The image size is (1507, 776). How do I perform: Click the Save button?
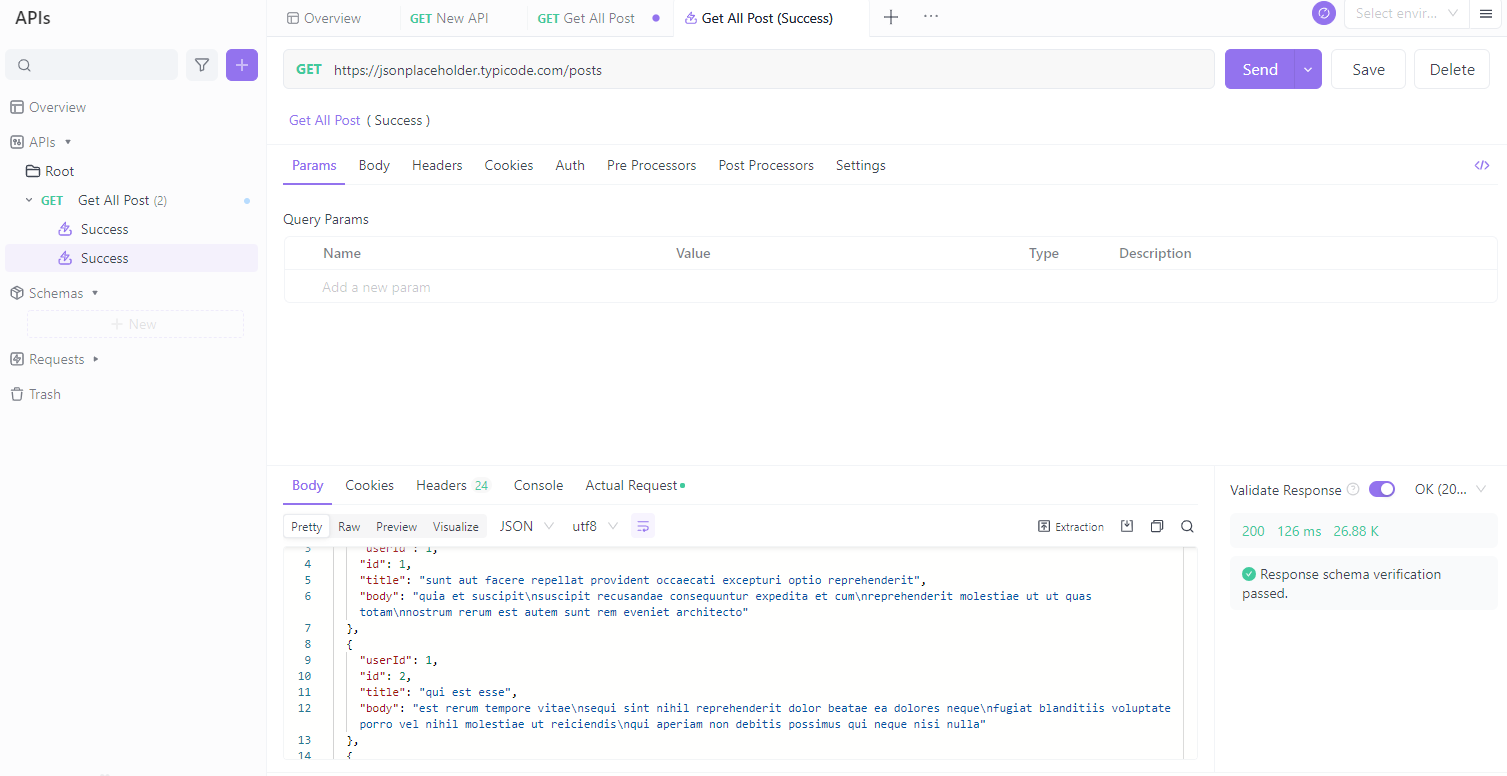[x=1368, y=69]
